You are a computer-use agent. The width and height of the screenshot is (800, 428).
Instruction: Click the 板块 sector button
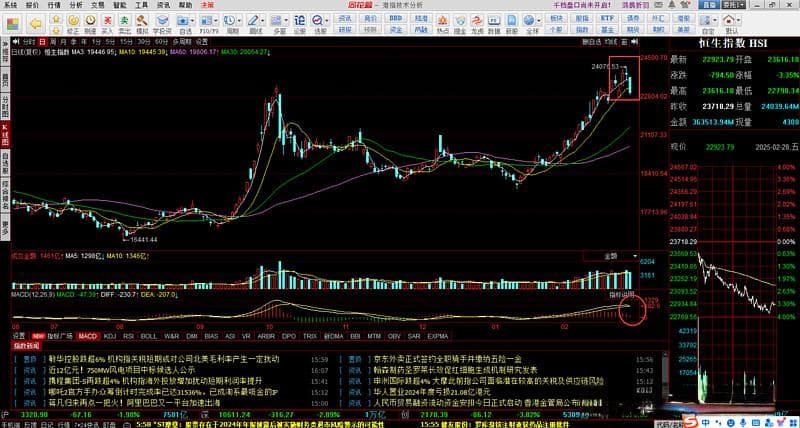tap(556, 18)
